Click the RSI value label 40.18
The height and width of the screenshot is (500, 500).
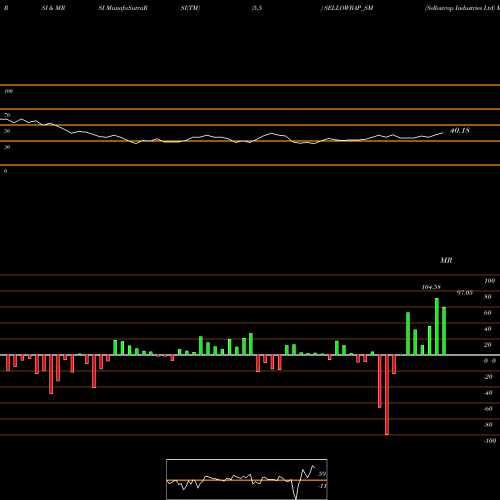tap(460, 130)
